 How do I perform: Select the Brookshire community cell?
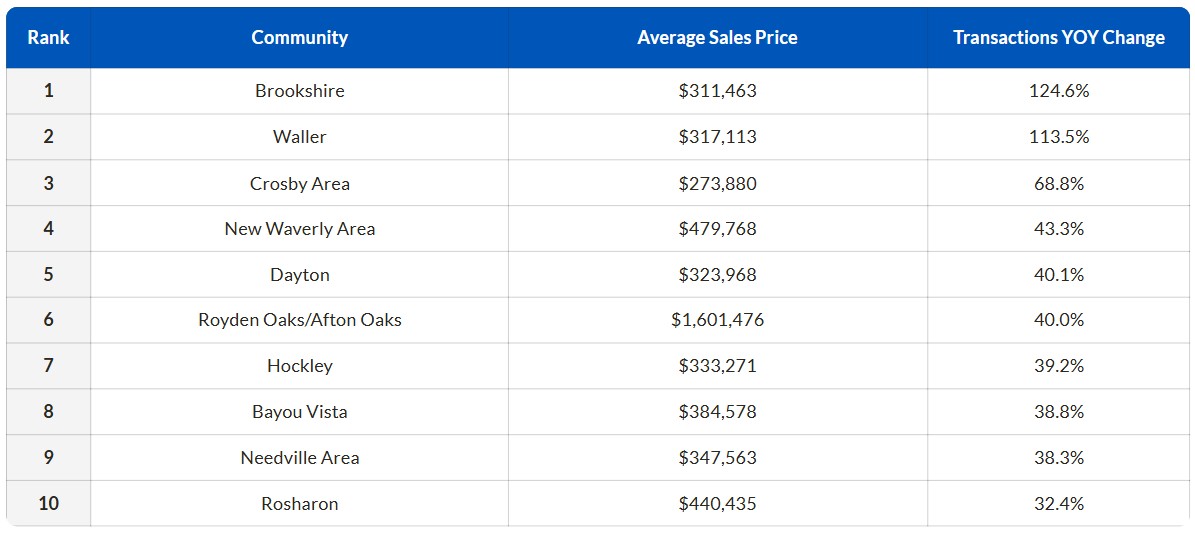point(299,91)
